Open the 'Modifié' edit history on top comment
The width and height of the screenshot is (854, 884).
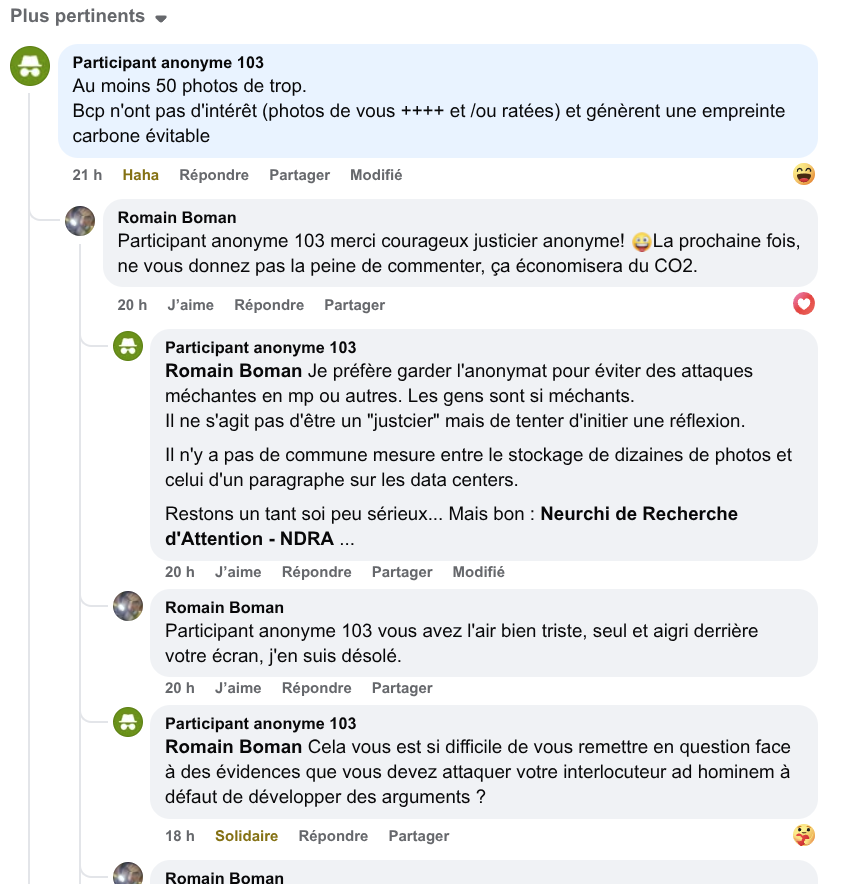point(376,175)
